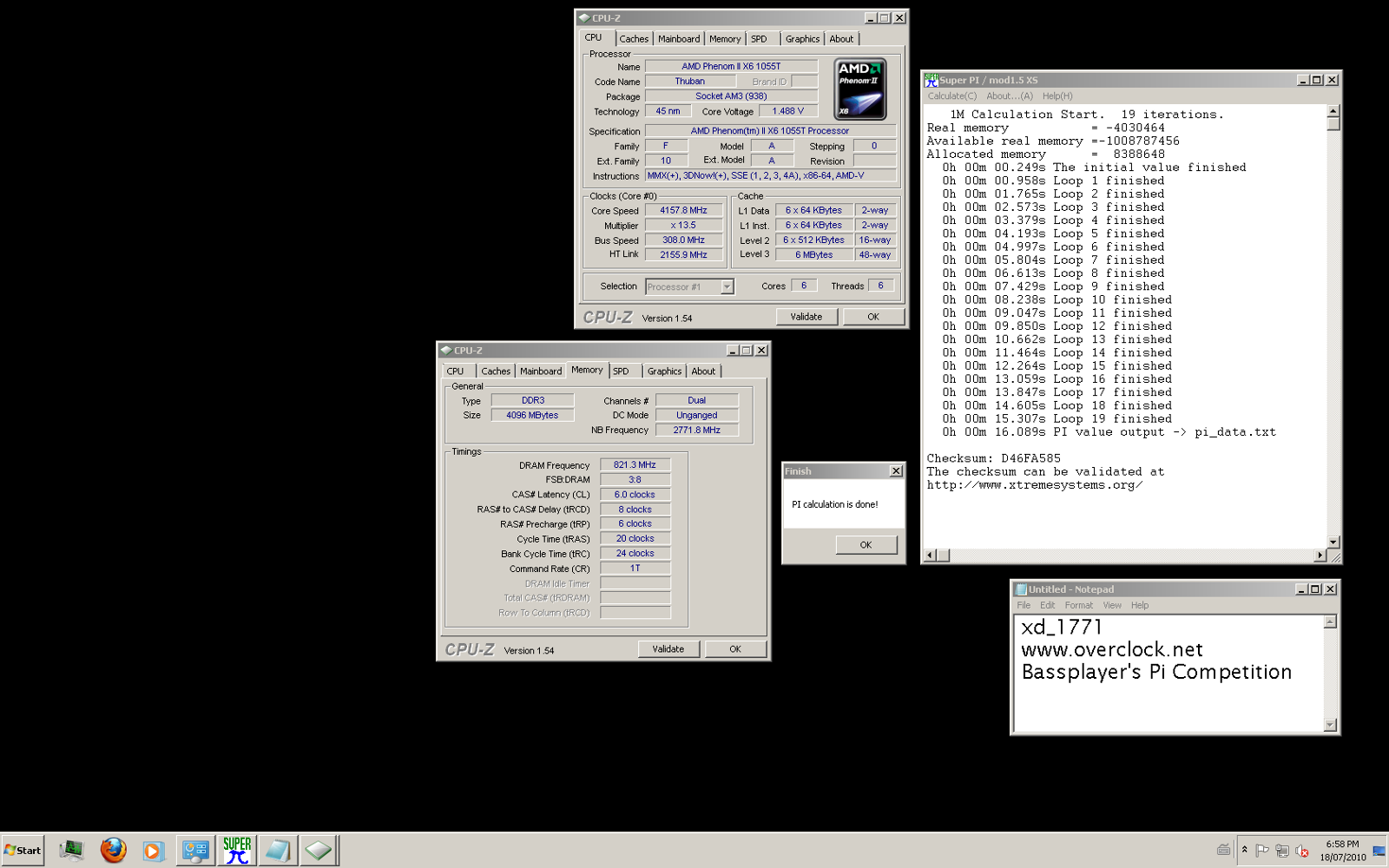Click Notepad scrollbar up arrow

point(1330,622)
